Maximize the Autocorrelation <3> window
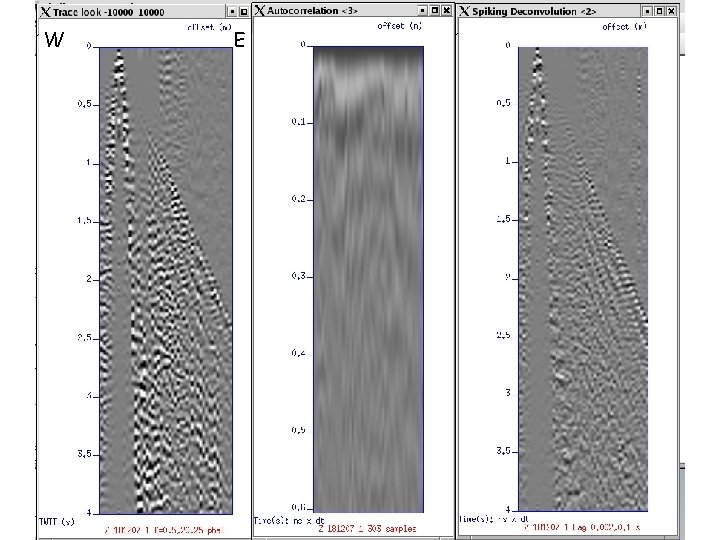This screenshot has height=540, width=720. click(435, 11)
